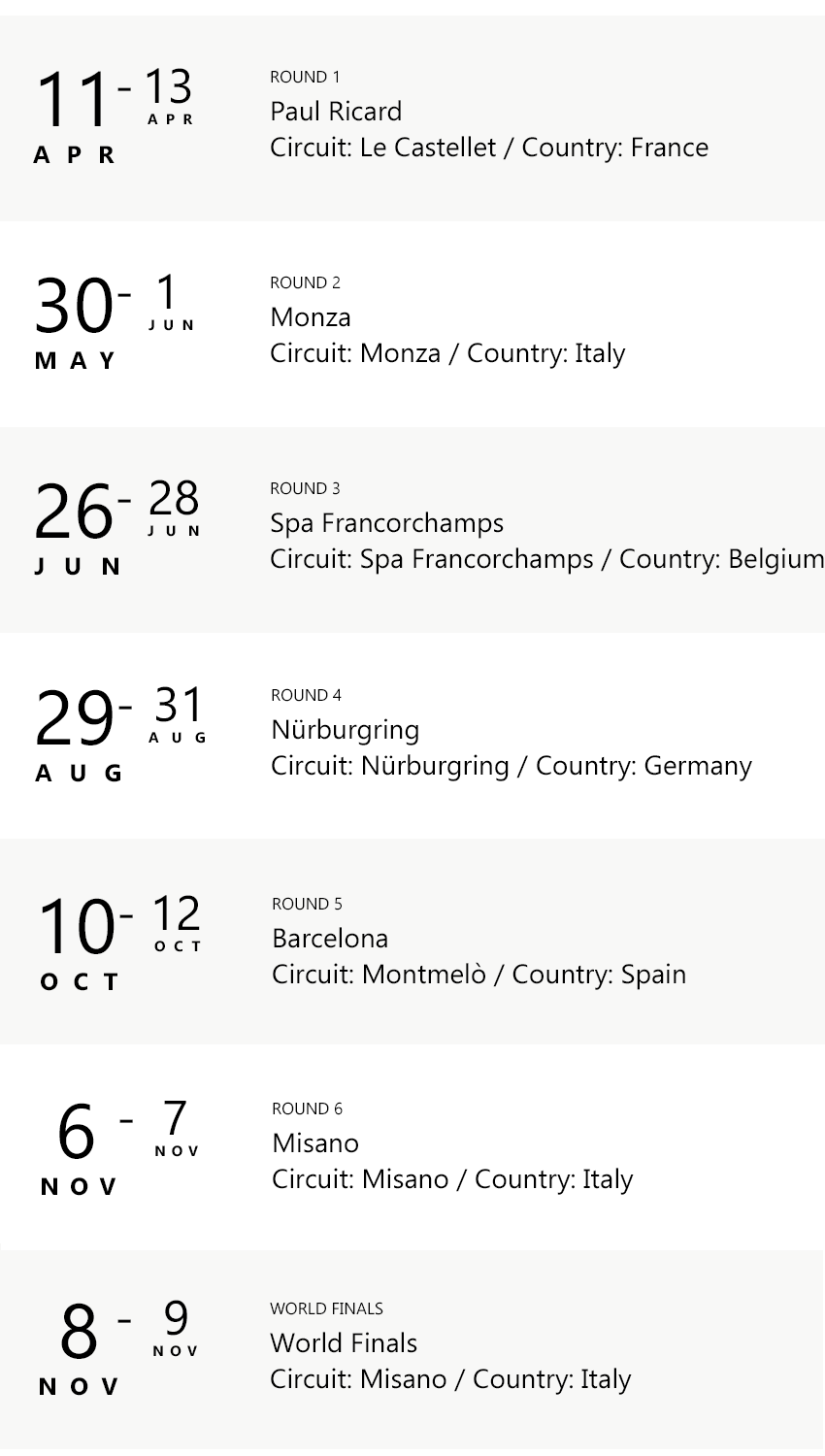Click the ROUND 1 label

tap(305, 78)
